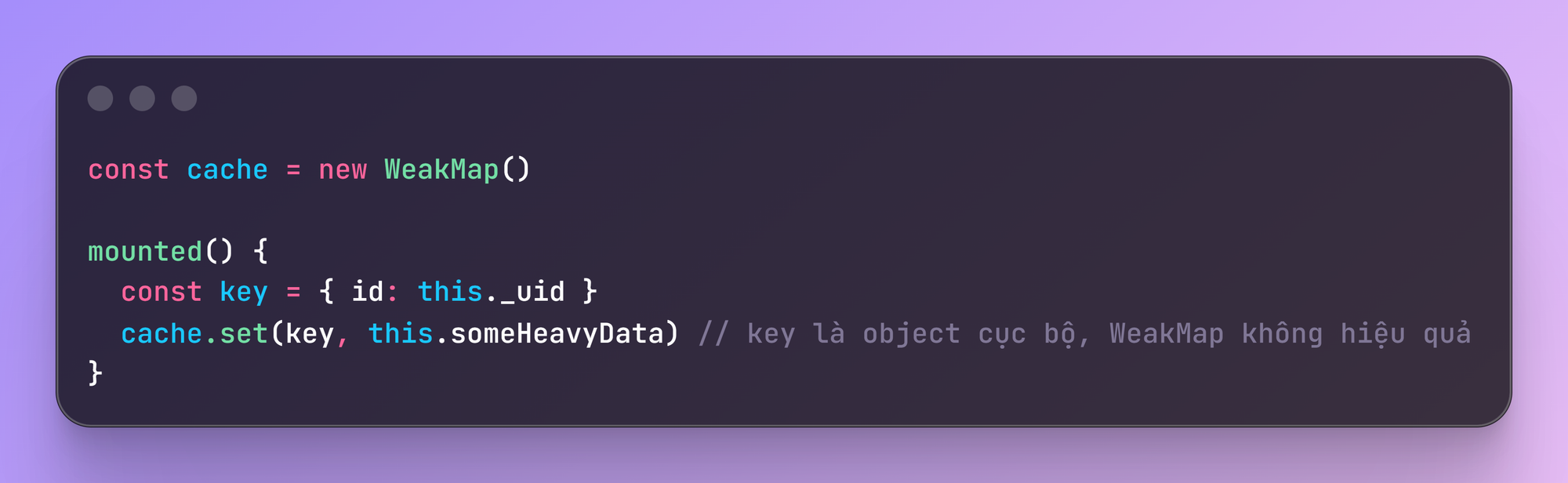The image size is (1568, 483).
Task: Click the word "hiệu" in the comment
Action: pos(1372,334)
